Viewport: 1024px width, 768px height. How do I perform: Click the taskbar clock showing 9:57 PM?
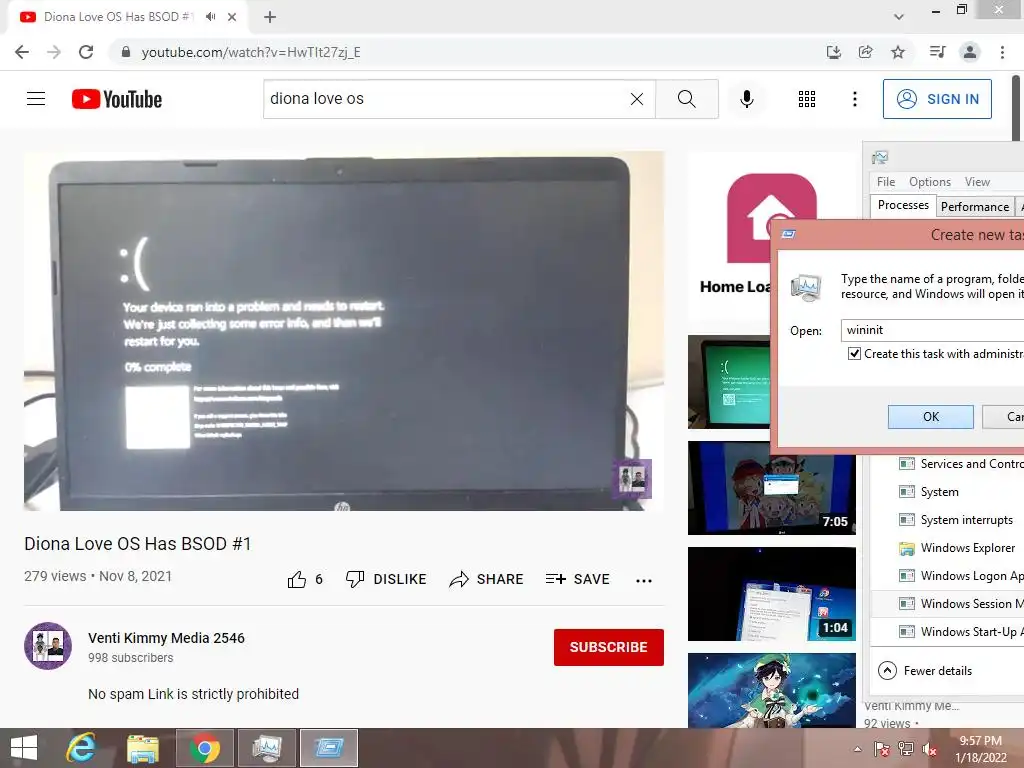pos(981,749)
